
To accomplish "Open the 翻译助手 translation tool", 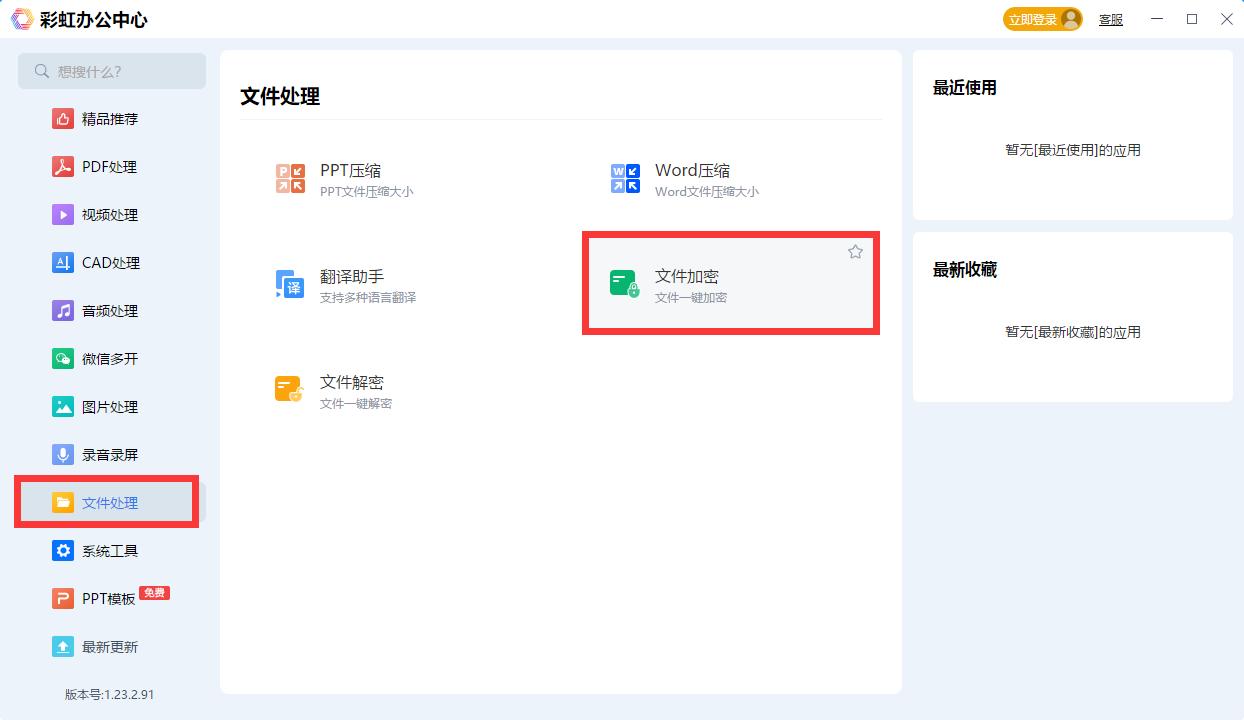I will click(x=345, y=286).
